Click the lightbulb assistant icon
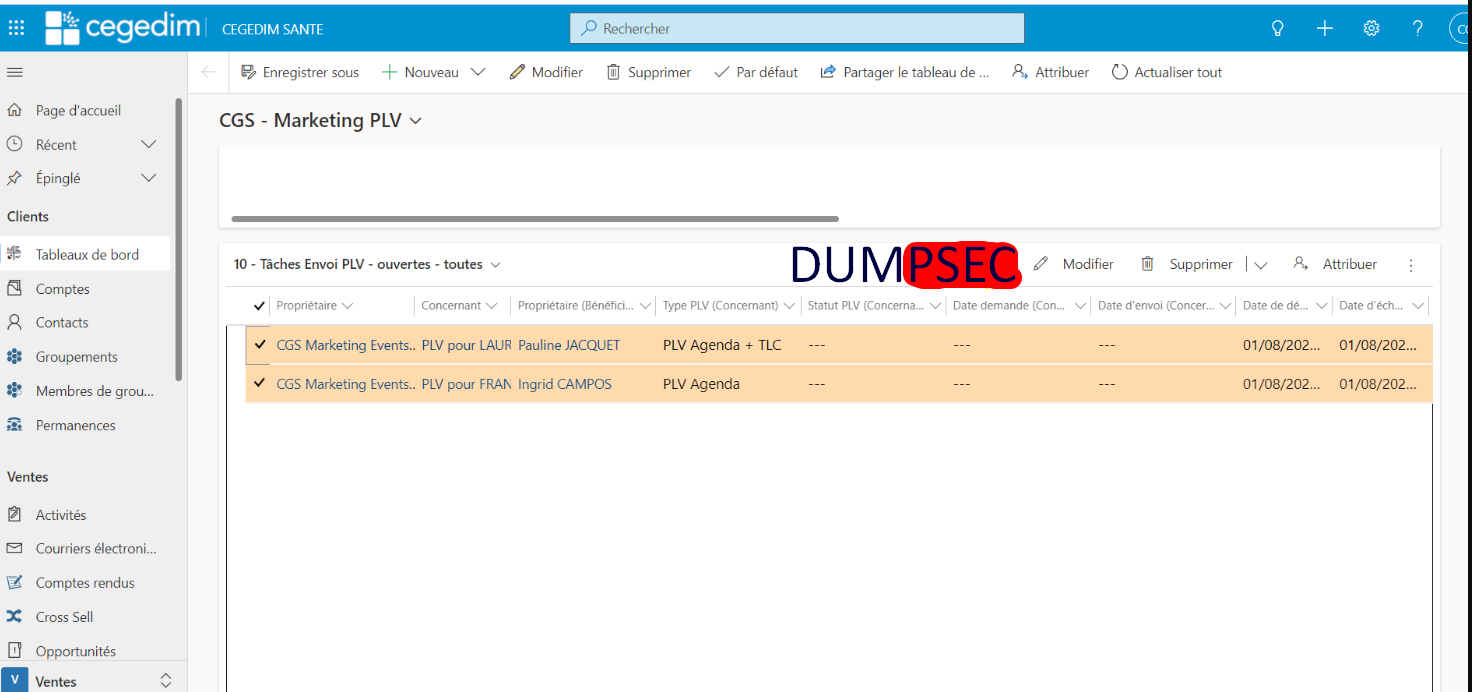Viewport: 1472px width, 692px height. point(1277,28)
